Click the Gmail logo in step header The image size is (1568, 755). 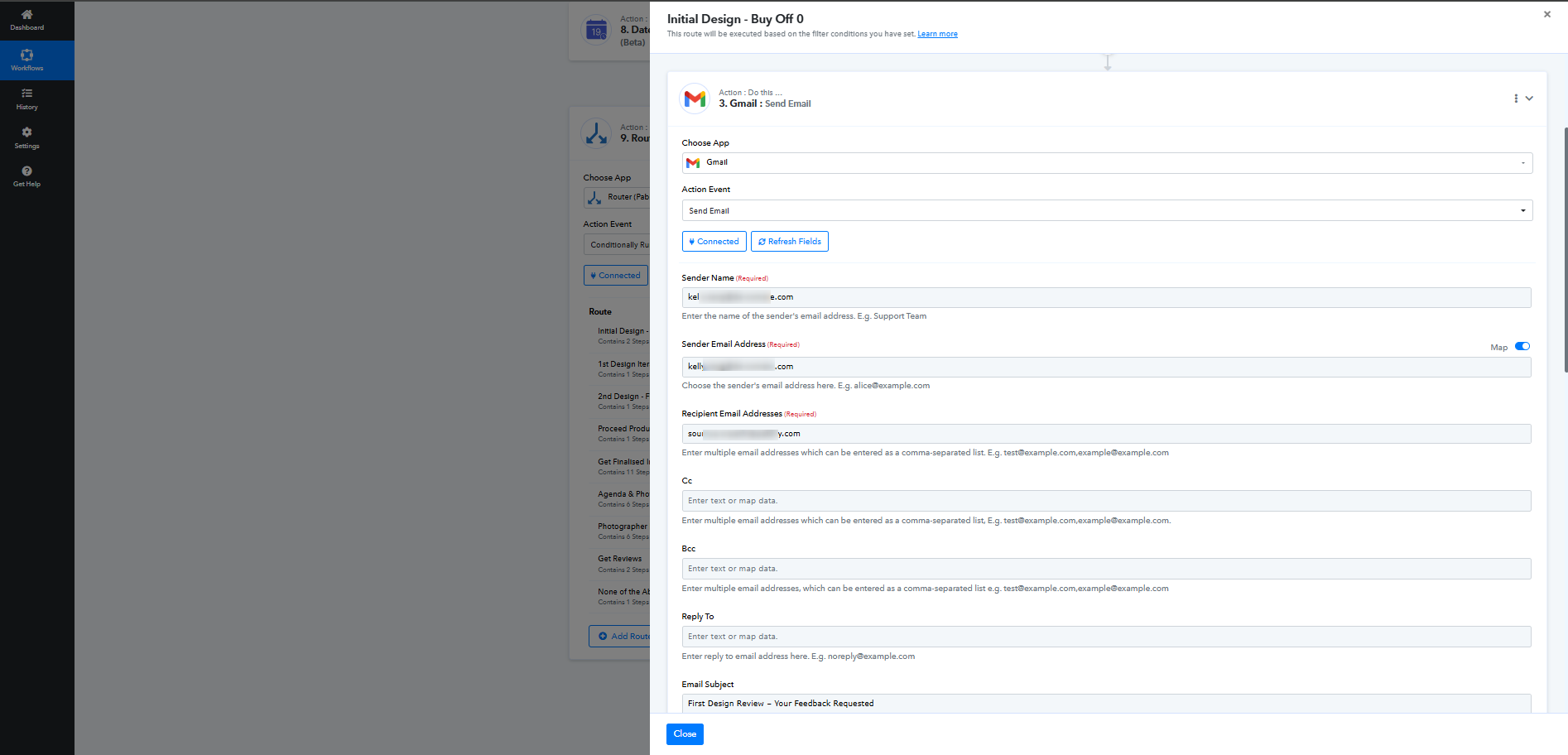[x=695, y=99]
